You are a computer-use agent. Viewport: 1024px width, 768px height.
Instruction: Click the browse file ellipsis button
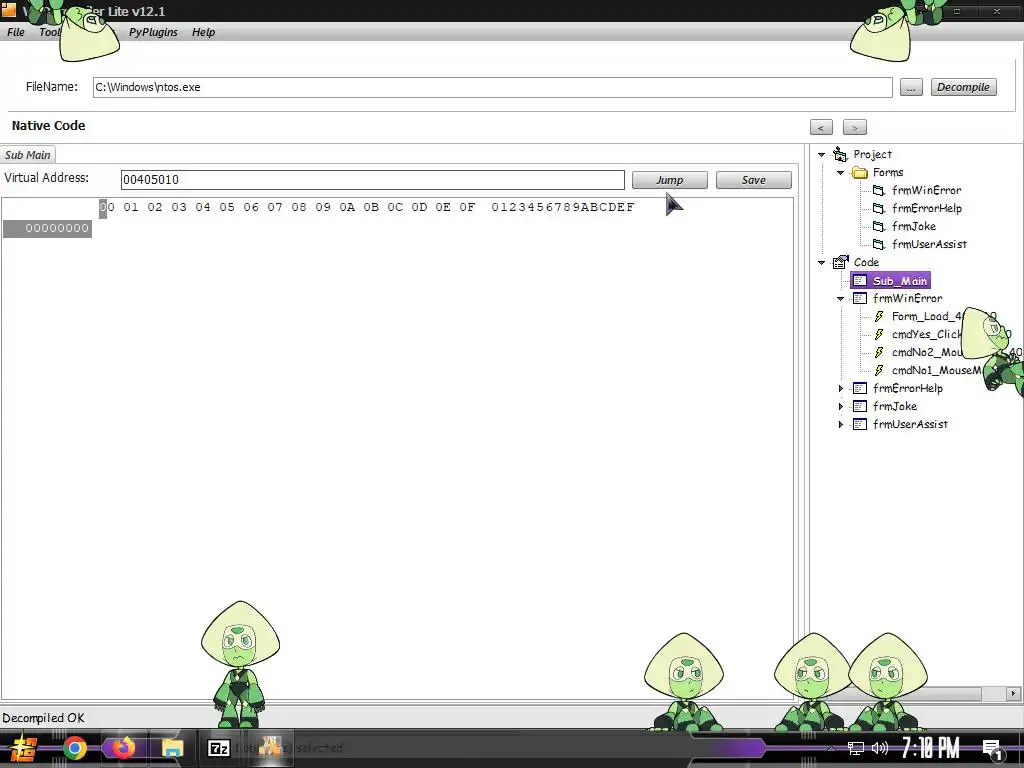pos(911,87)
